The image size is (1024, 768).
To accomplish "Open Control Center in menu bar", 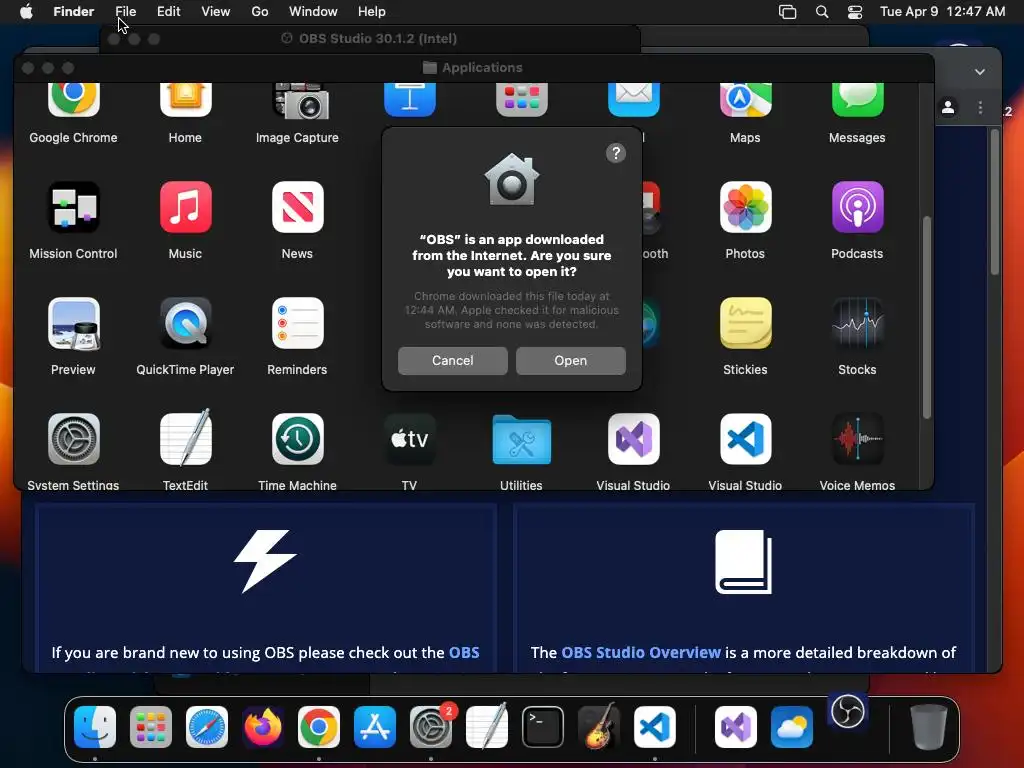I will (x=855, y=12).
